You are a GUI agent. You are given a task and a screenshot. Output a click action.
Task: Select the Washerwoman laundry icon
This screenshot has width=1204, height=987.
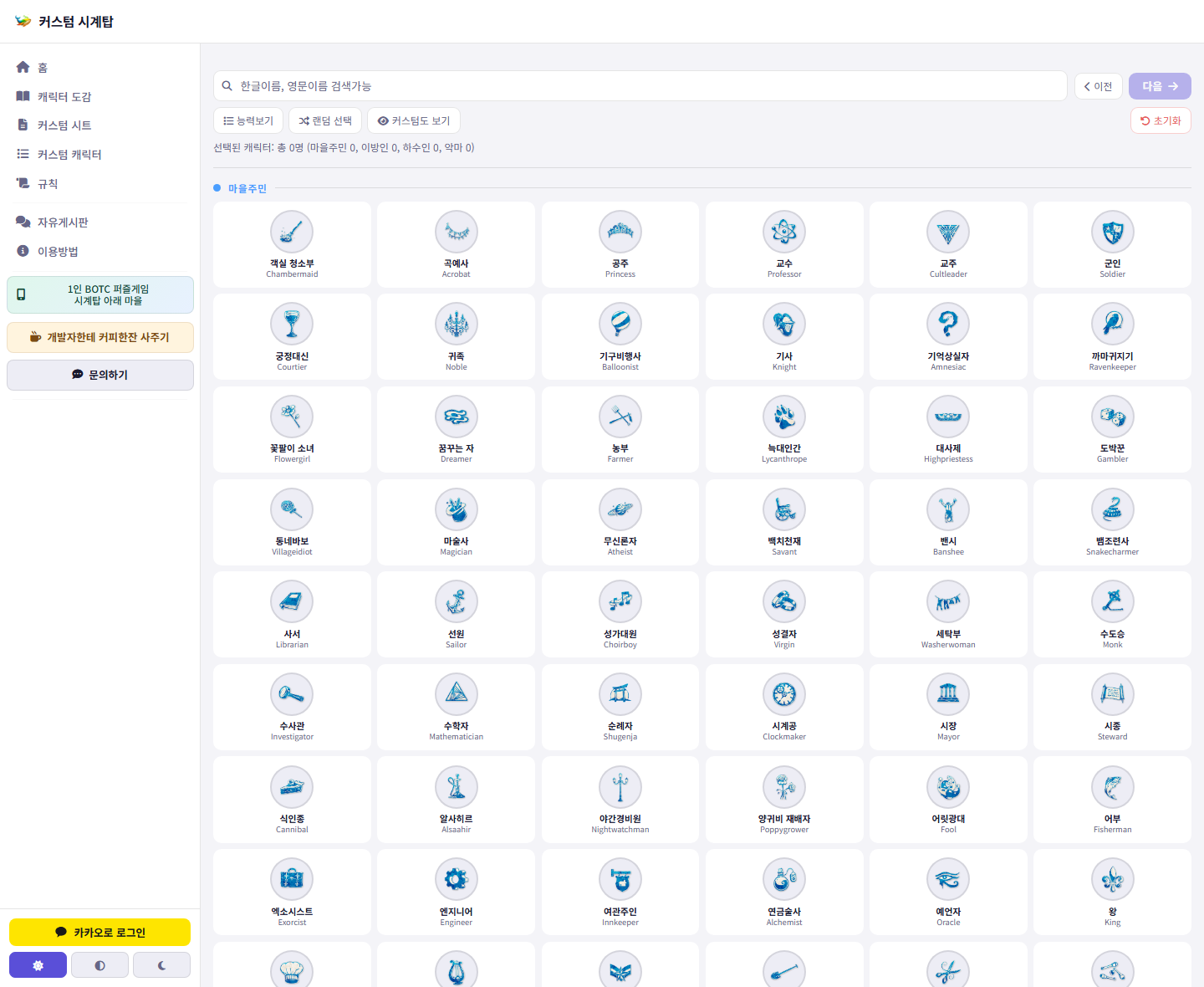pos(948,601)
